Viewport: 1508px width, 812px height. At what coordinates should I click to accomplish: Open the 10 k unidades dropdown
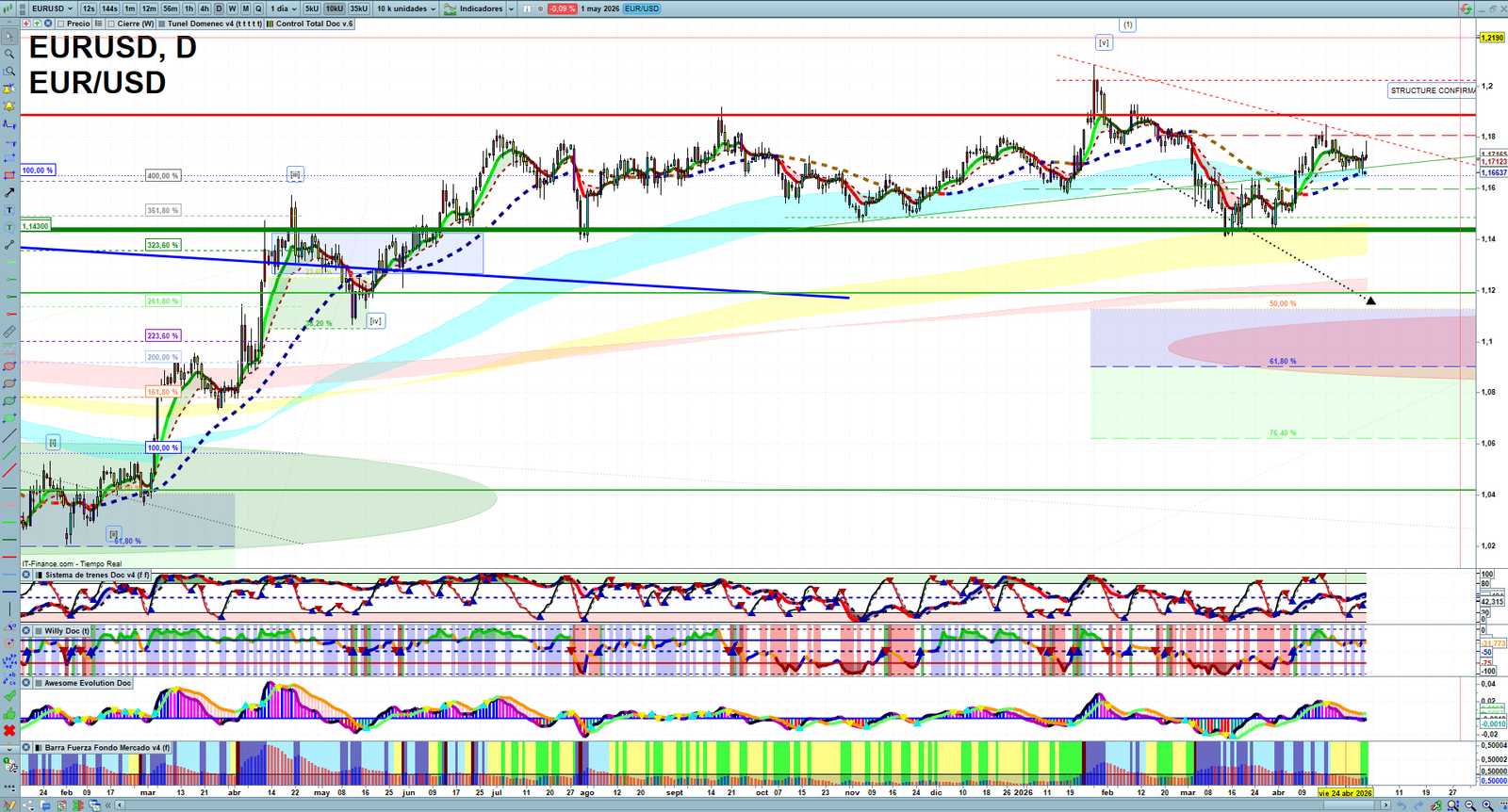[406, 8]
